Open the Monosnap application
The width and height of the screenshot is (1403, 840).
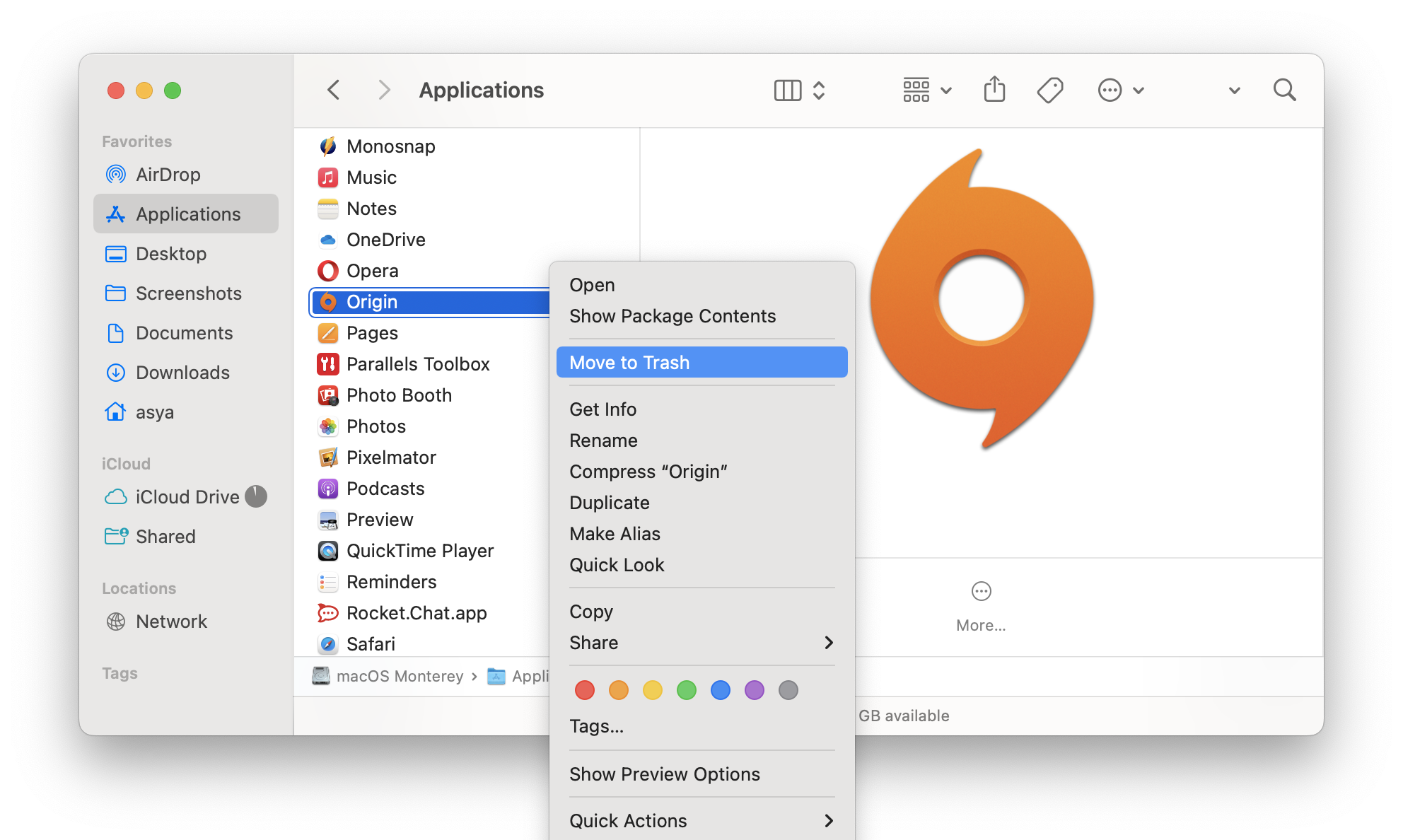coord(390,145)
